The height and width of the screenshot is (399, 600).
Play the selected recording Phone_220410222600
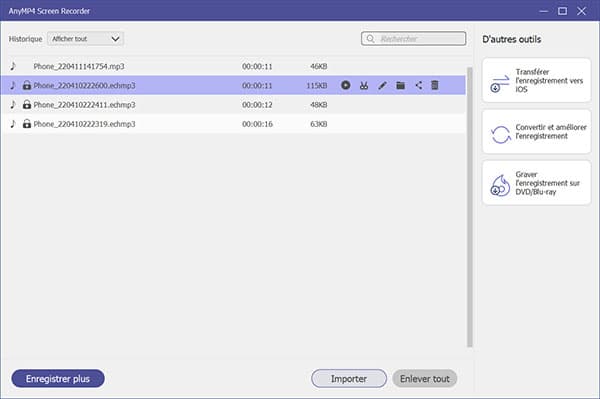pos(346,85)
